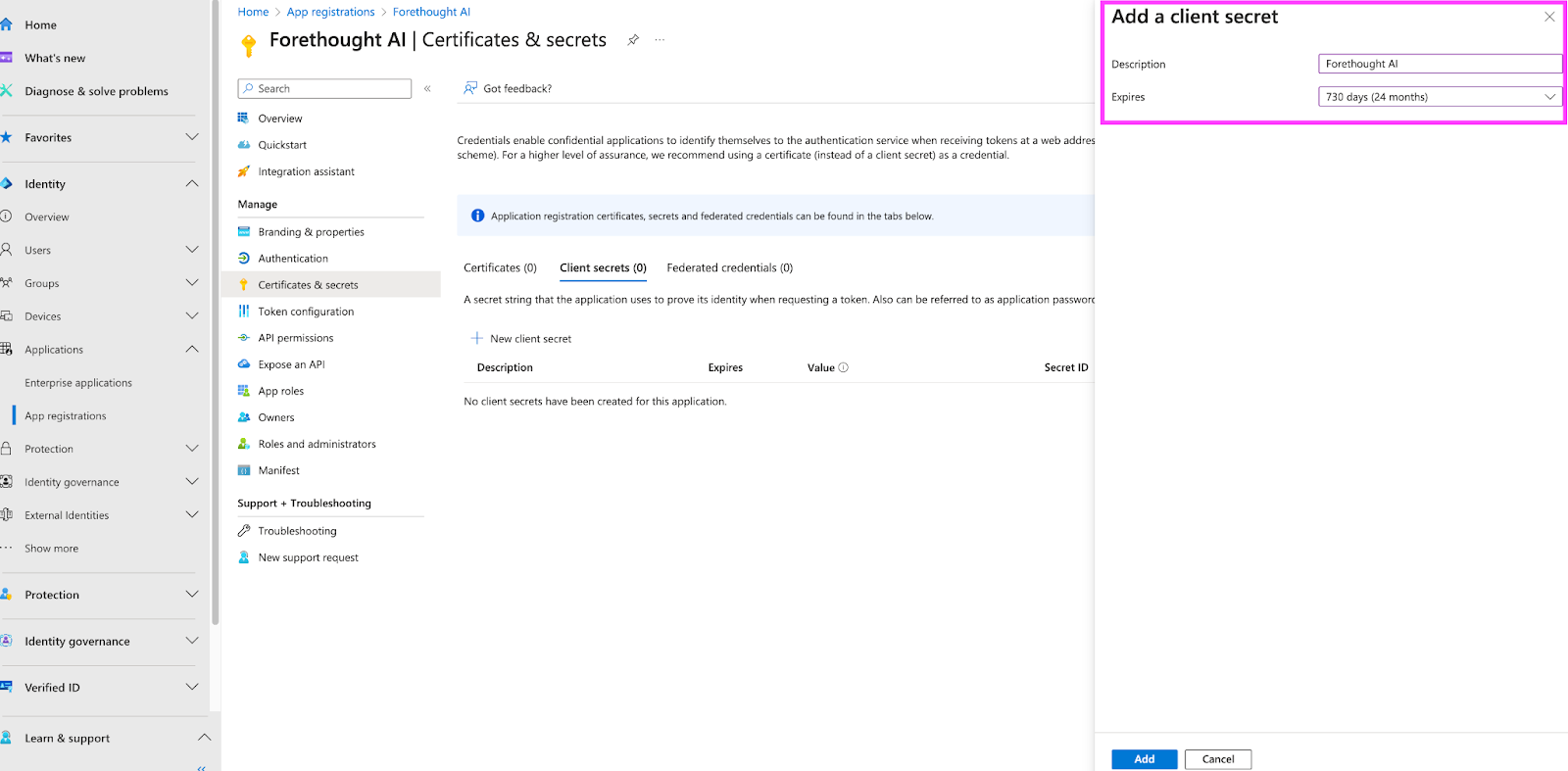Click the resource menu Search box
The width and height of the screenshot is (1568, 771).
324,88
